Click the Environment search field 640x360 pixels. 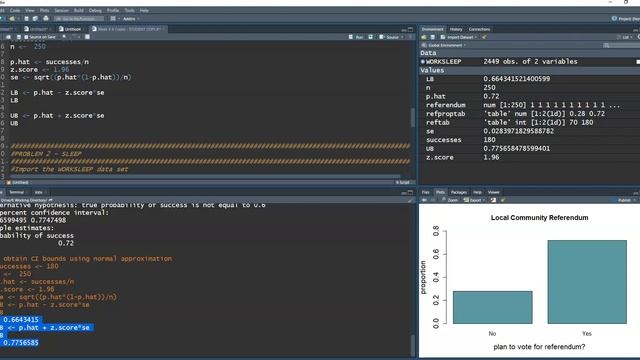(622, 45)
